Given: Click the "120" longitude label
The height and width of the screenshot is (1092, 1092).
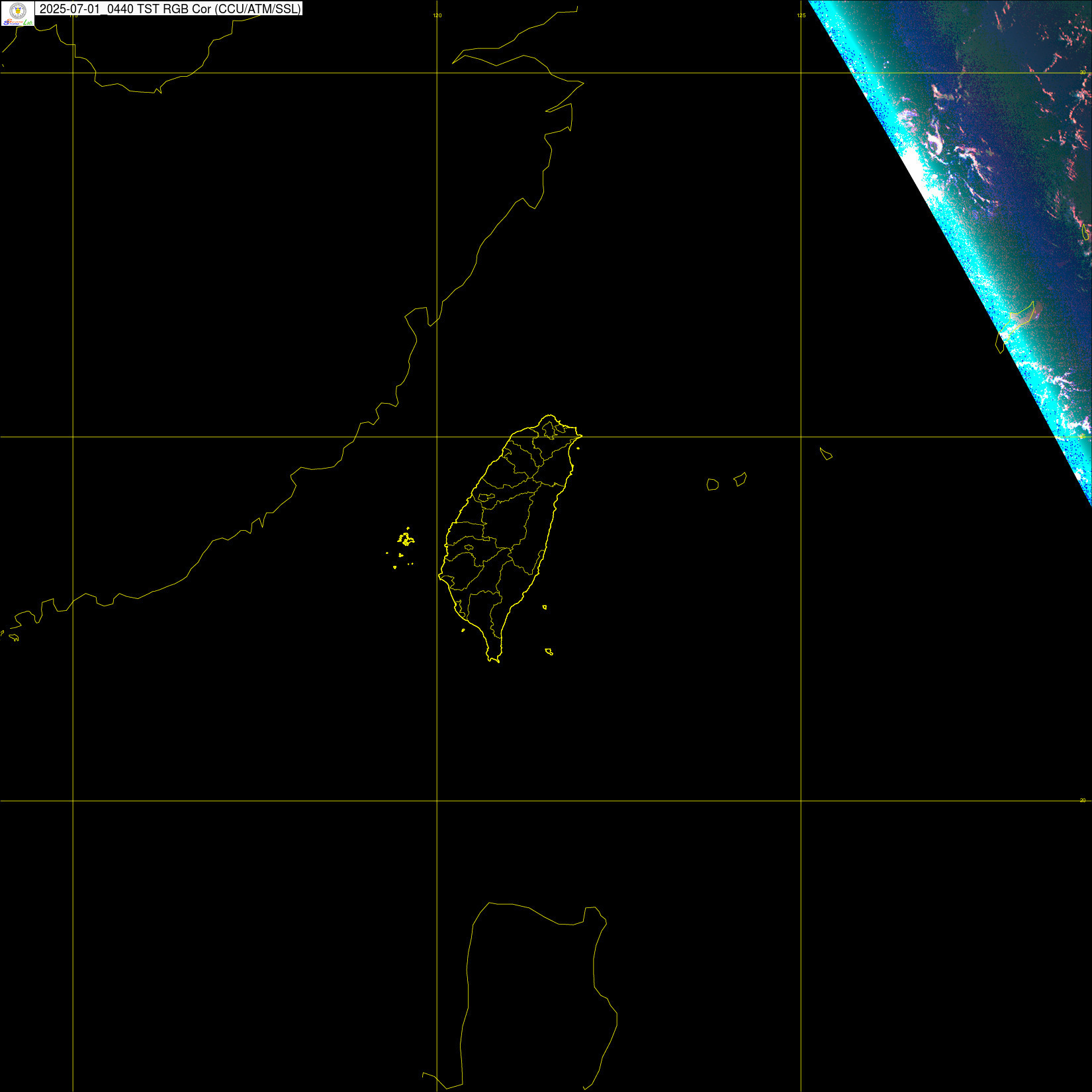Looking at the screenshot, I should pyautogui.click(x=437, y=15).
